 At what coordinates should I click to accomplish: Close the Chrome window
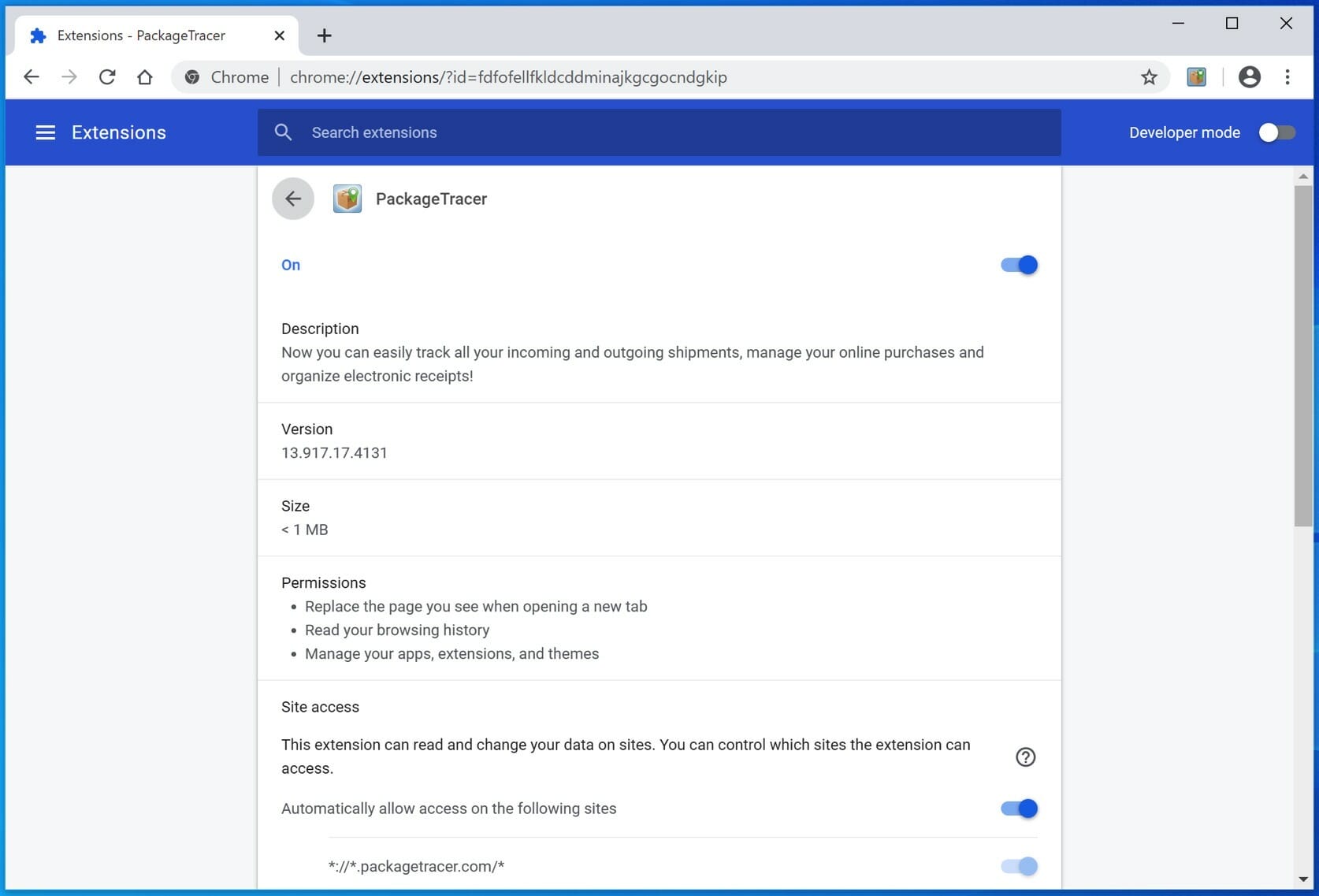(1286, 24)
